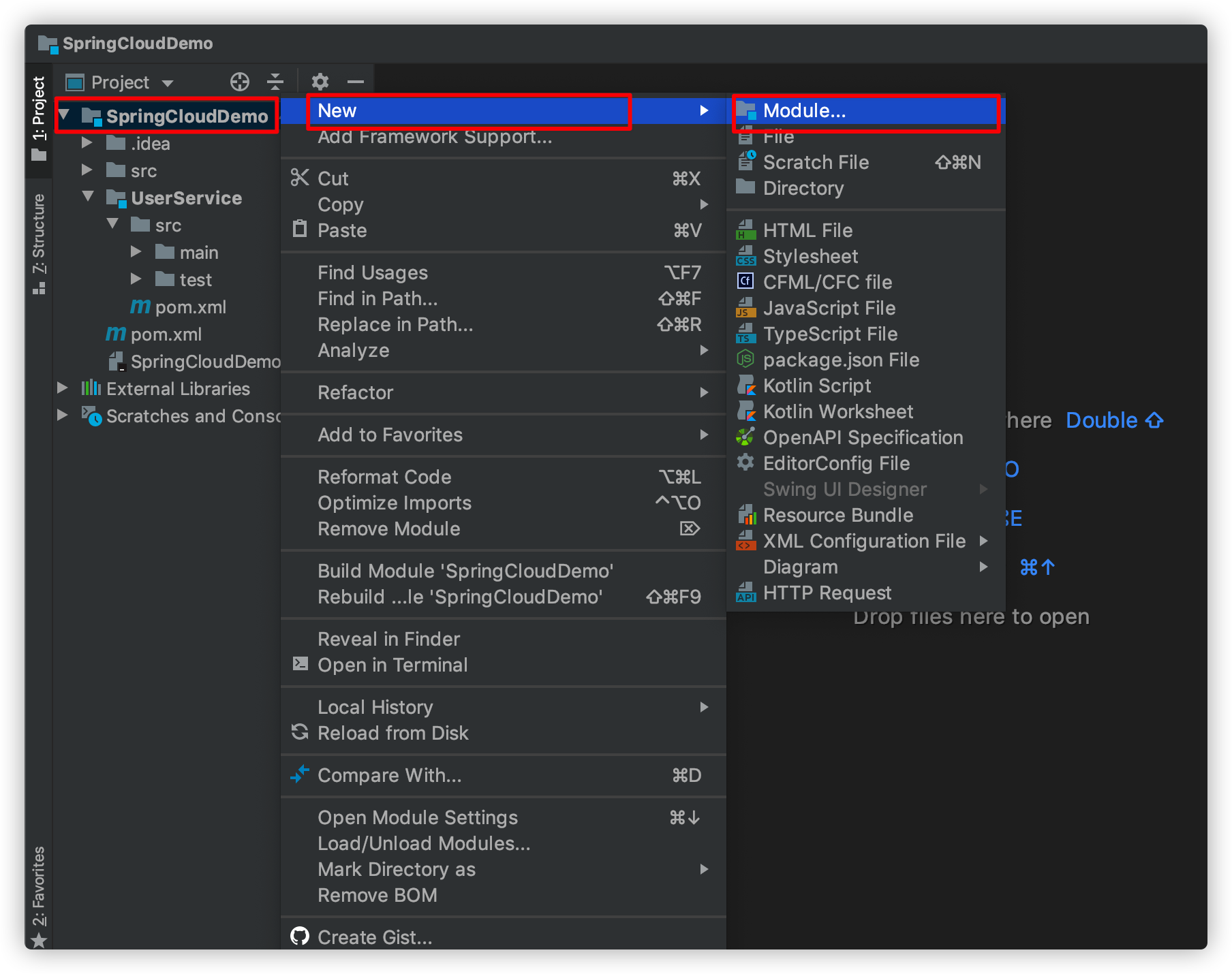Click the Compare With arrows icon

300,774
